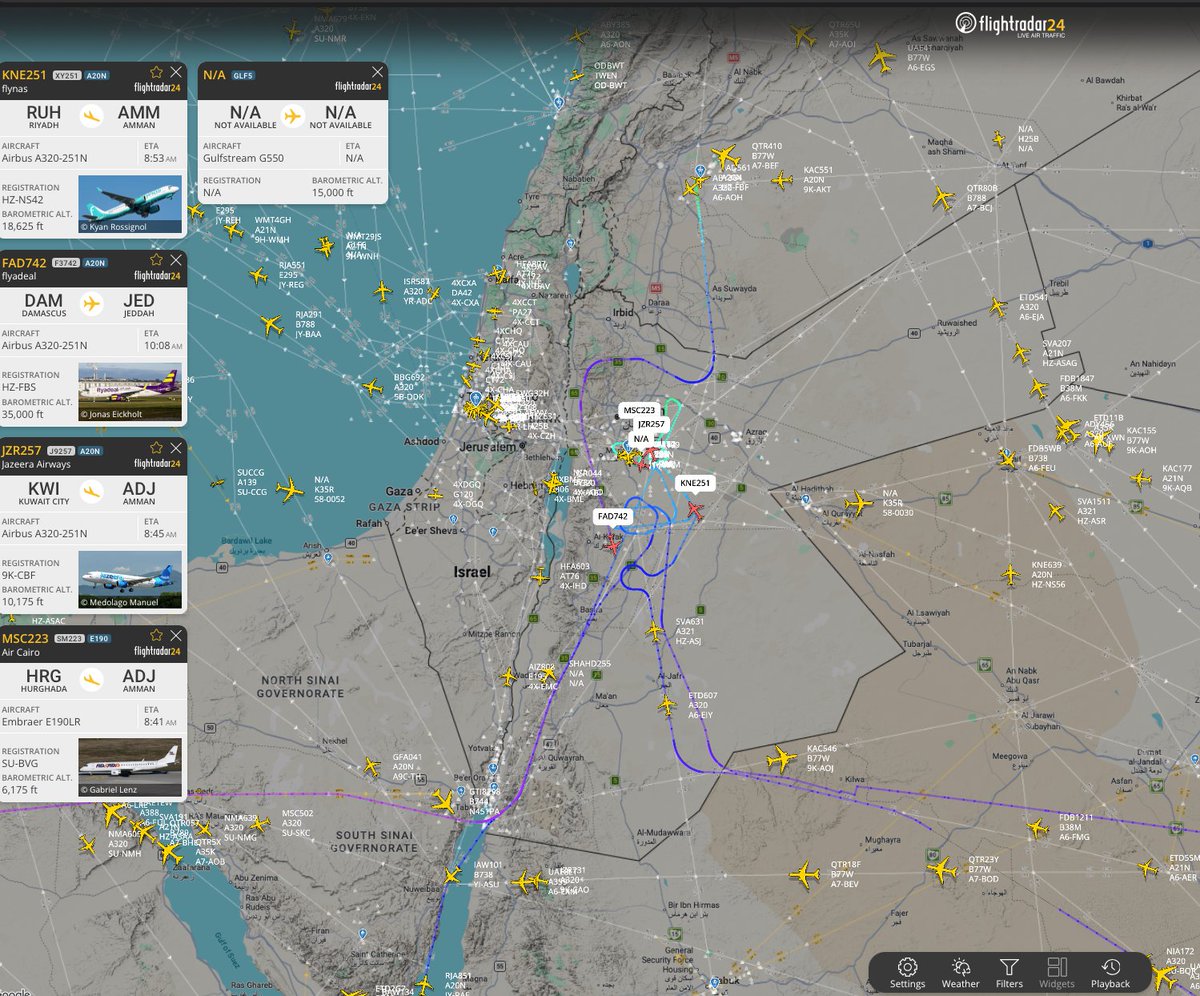Viewport: 1200px width, 996px height.
Task: Click the KNE251 callsign in card header
Action: pos(24,74)
